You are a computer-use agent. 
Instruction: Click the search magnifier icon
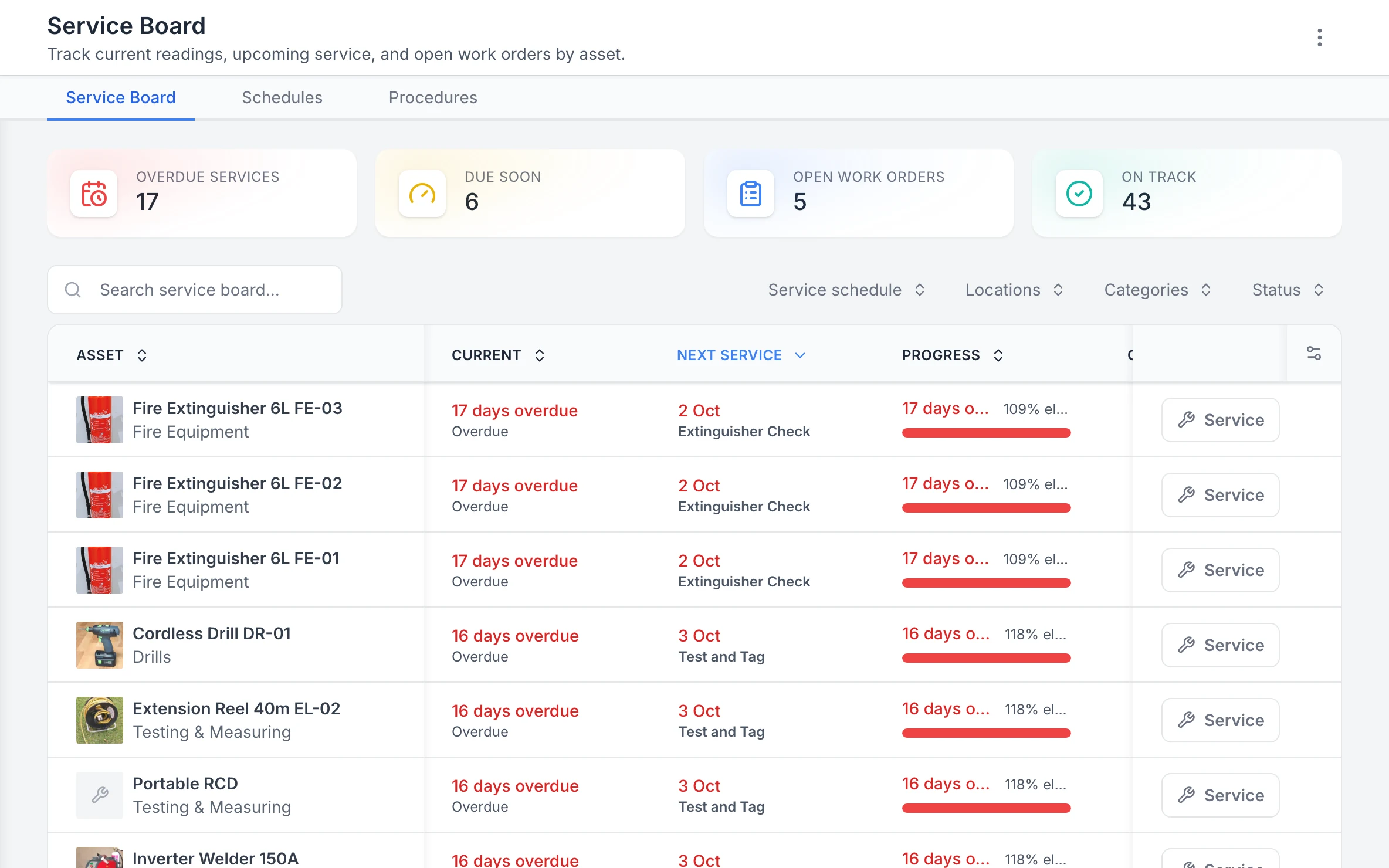(73, 290)
